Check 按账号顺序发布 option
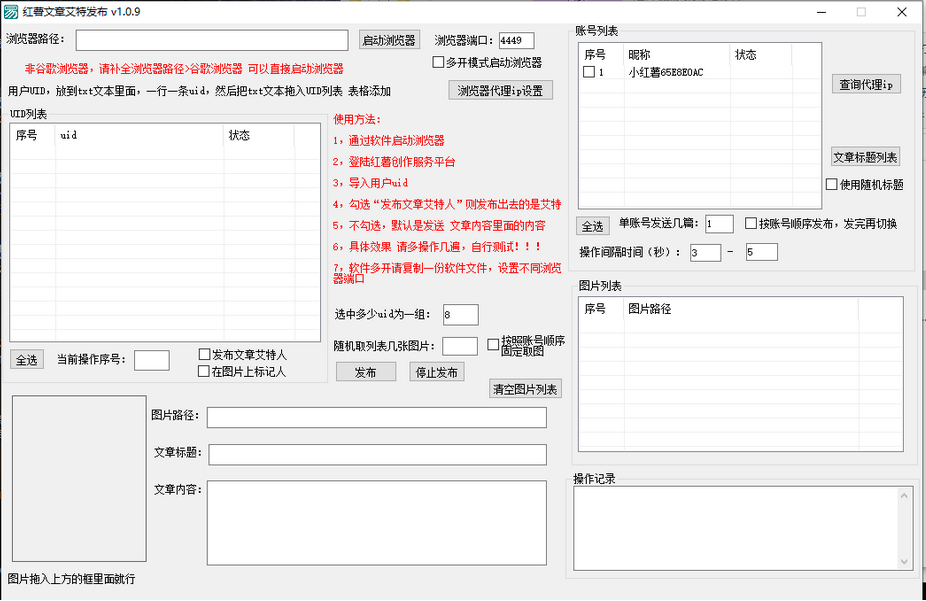 click(x=751, y=223)
